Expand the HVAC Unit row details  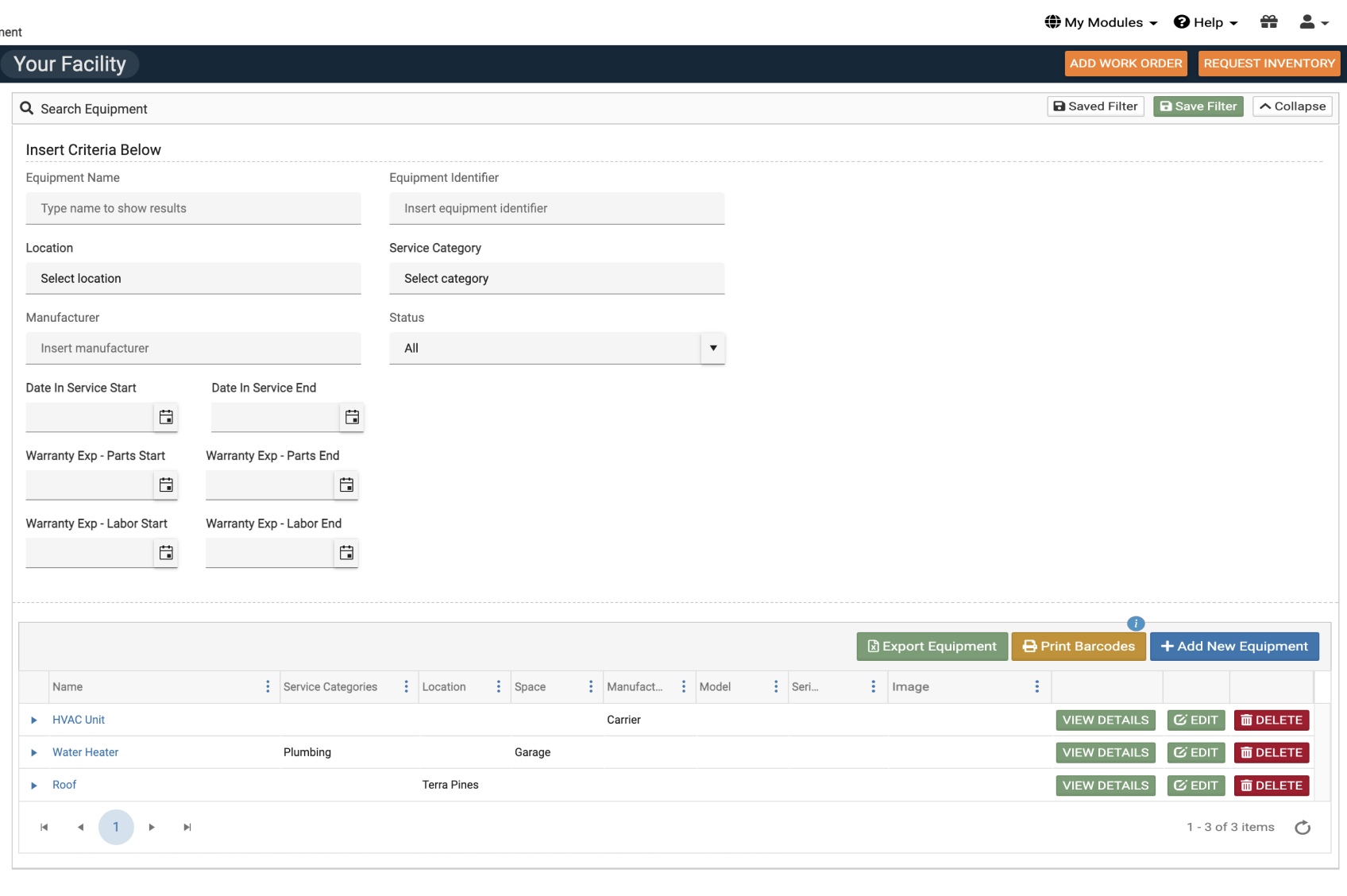pyautogui.click(x=33, y=720)
